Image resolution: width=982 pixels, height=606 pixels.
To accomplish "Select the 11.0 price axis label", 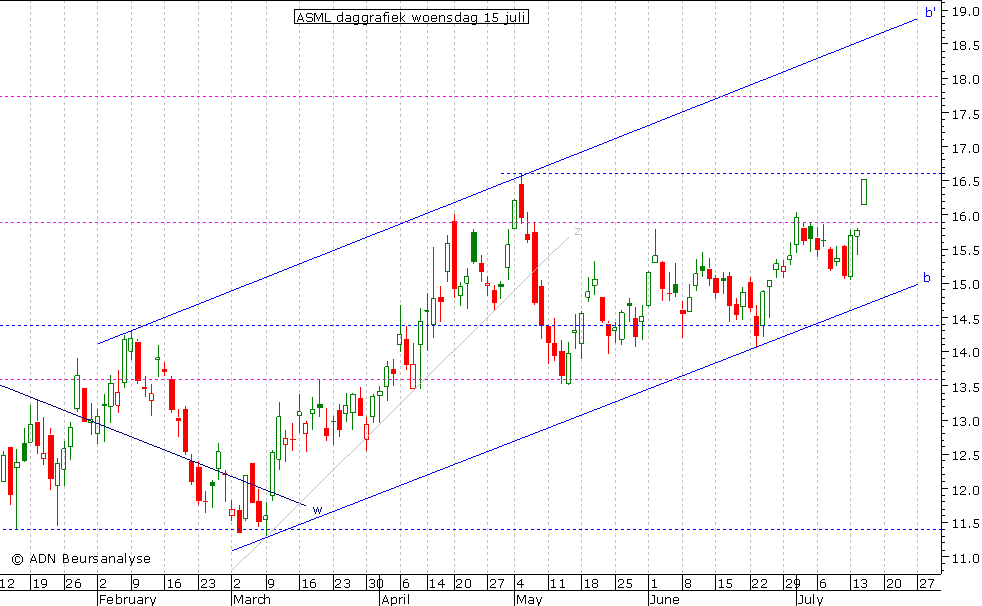I will point(965,558).
